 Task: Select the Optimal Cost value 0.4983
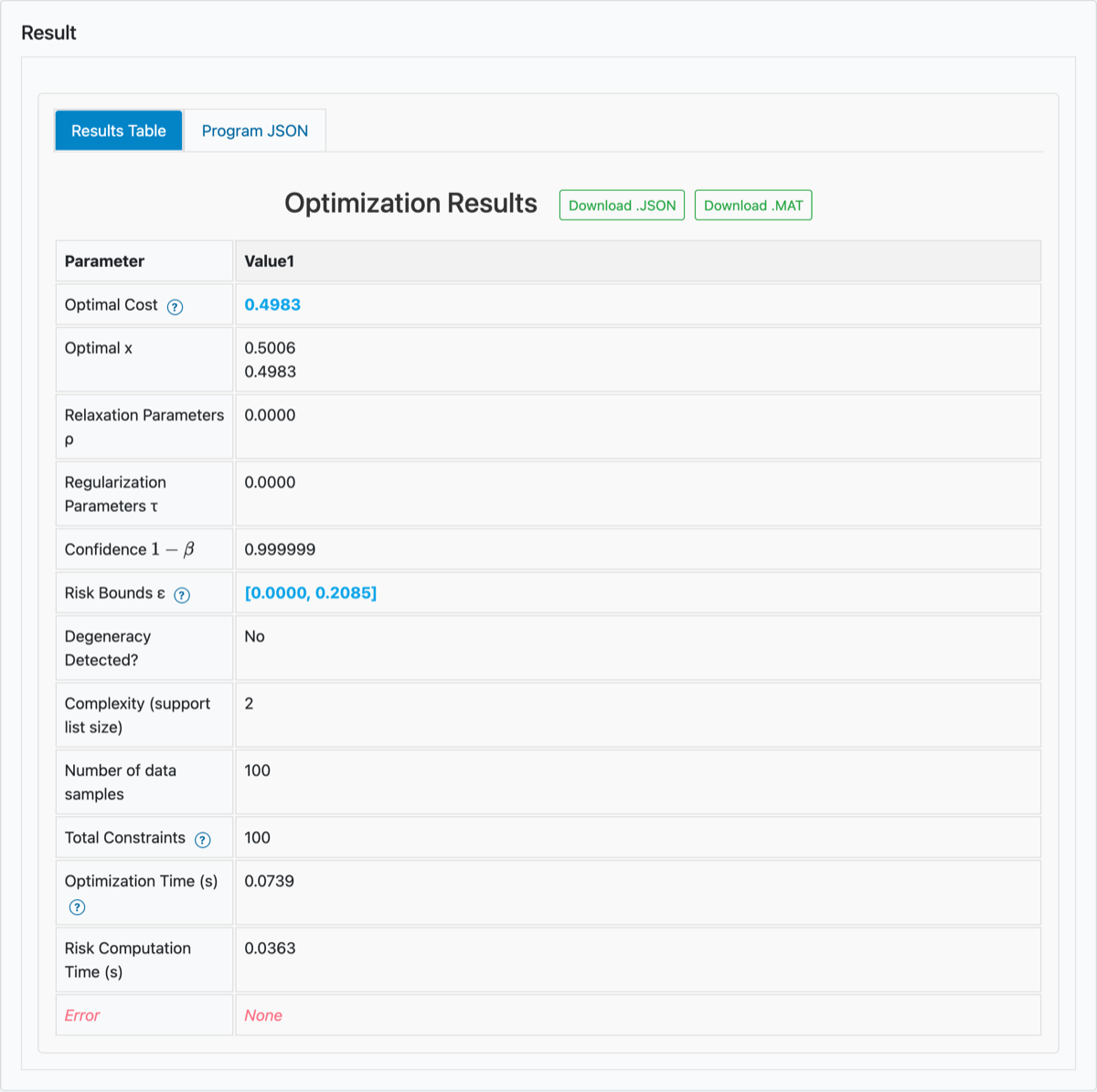(272, 305)
